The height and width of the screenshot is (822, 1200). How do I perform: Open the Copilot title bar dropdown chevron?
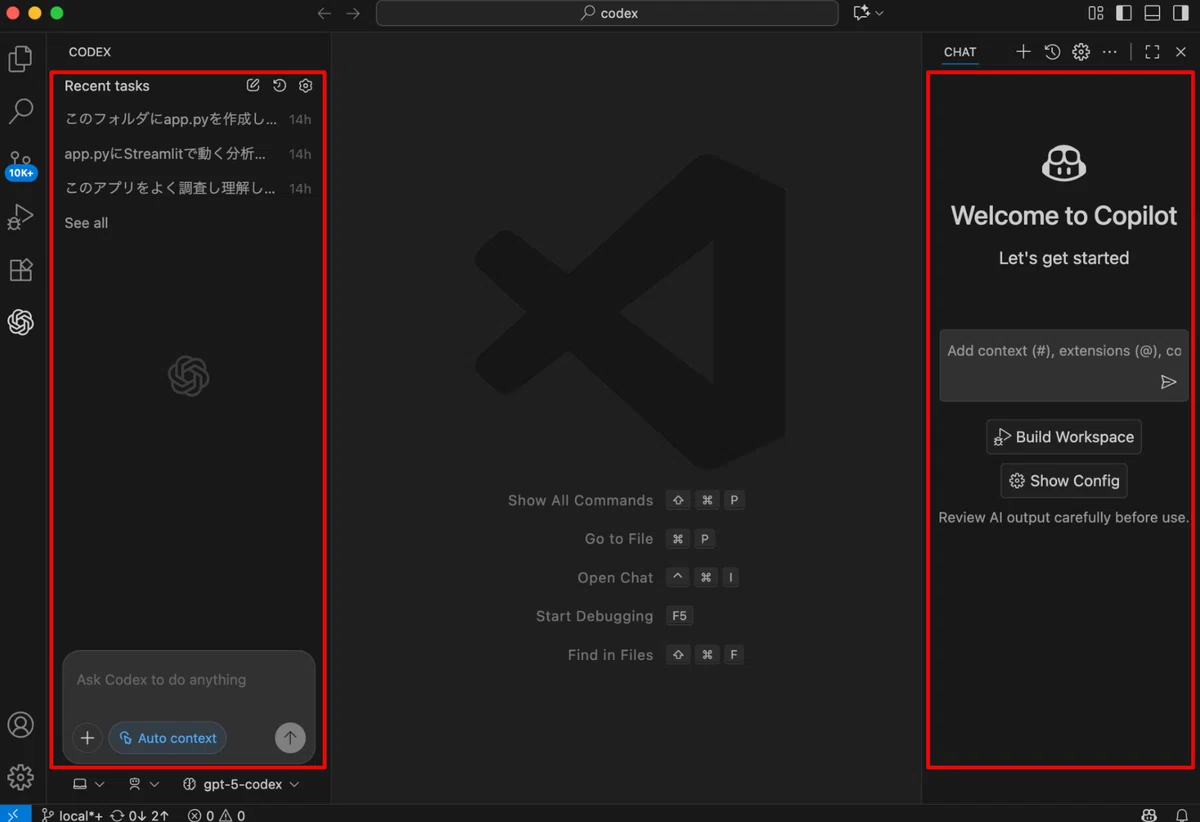(x=880, y=13)
